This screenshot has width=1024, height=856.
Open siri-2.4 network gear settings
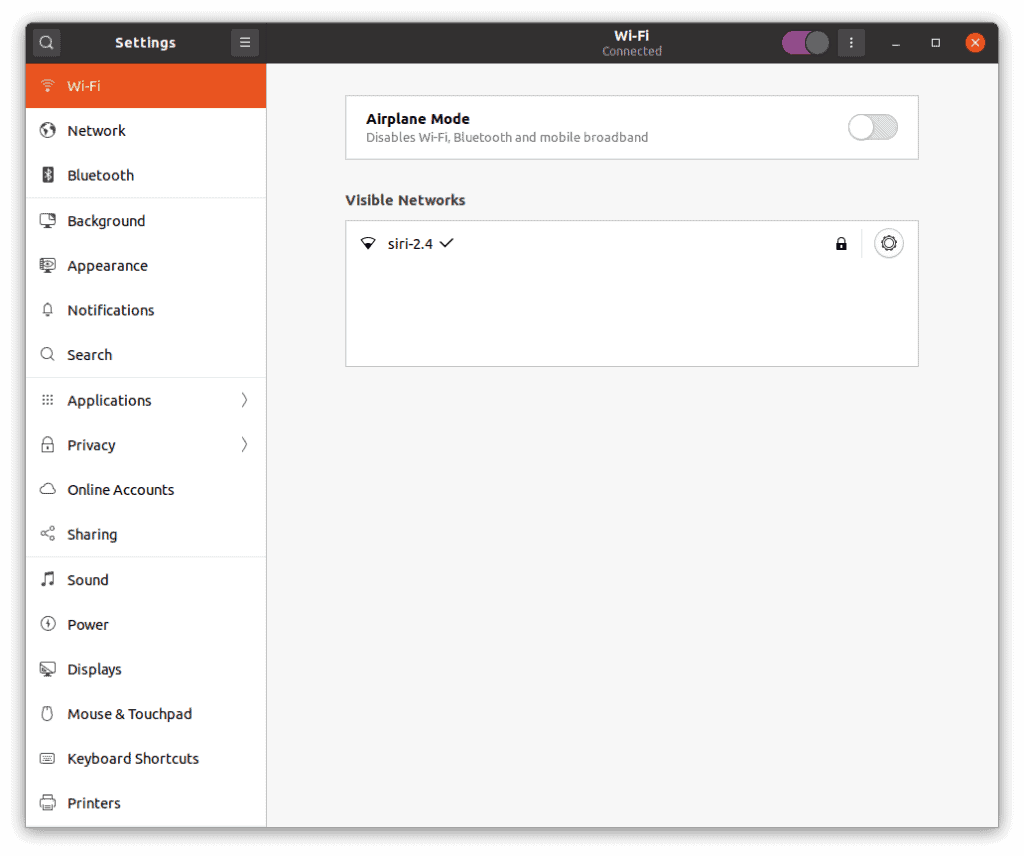(889, 244)
